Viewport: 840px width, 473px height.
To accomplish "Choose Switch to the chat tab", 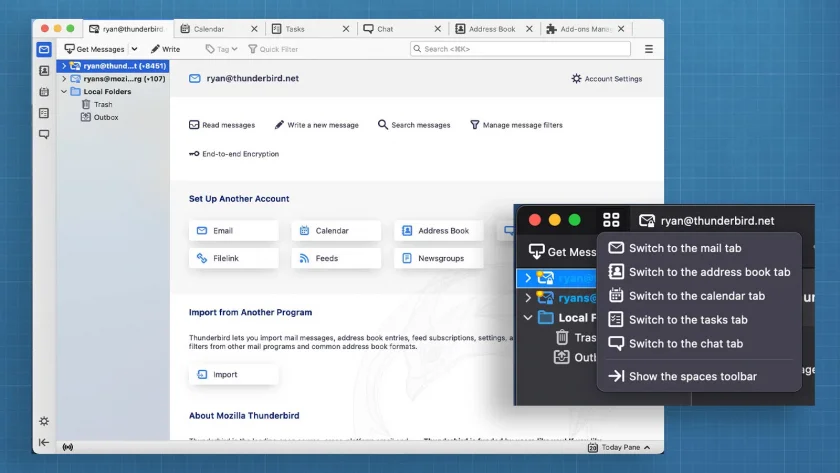I will 699,343.
